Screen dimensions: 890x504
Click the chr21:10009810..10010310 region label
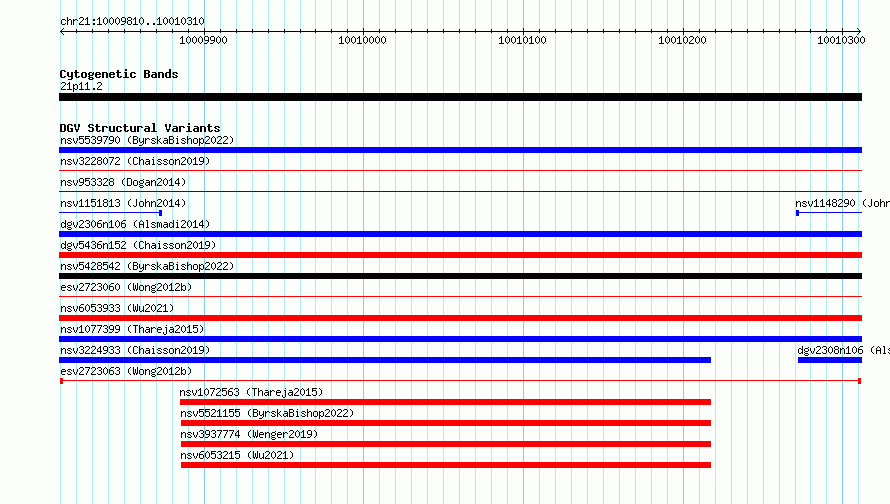(132, 22)
